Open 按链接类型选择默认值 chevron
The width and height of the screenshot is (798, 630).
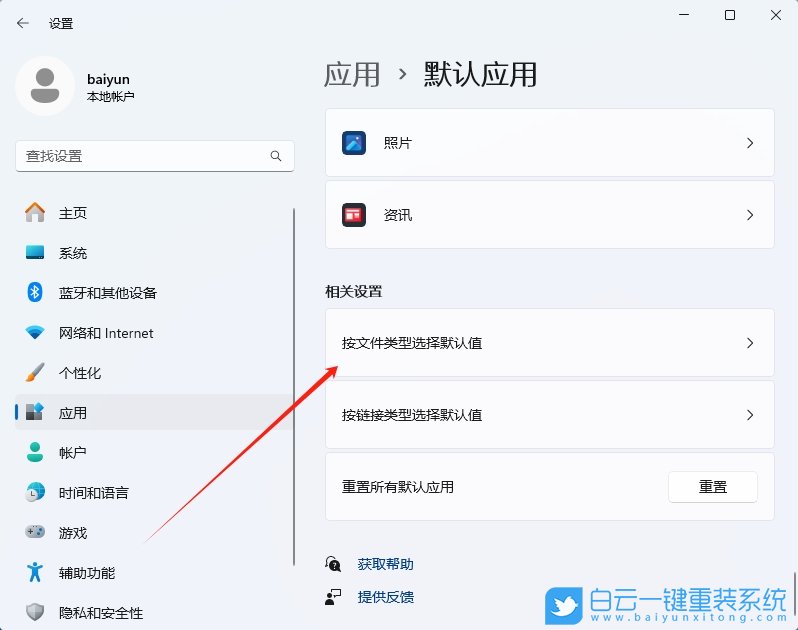(750, 415)
